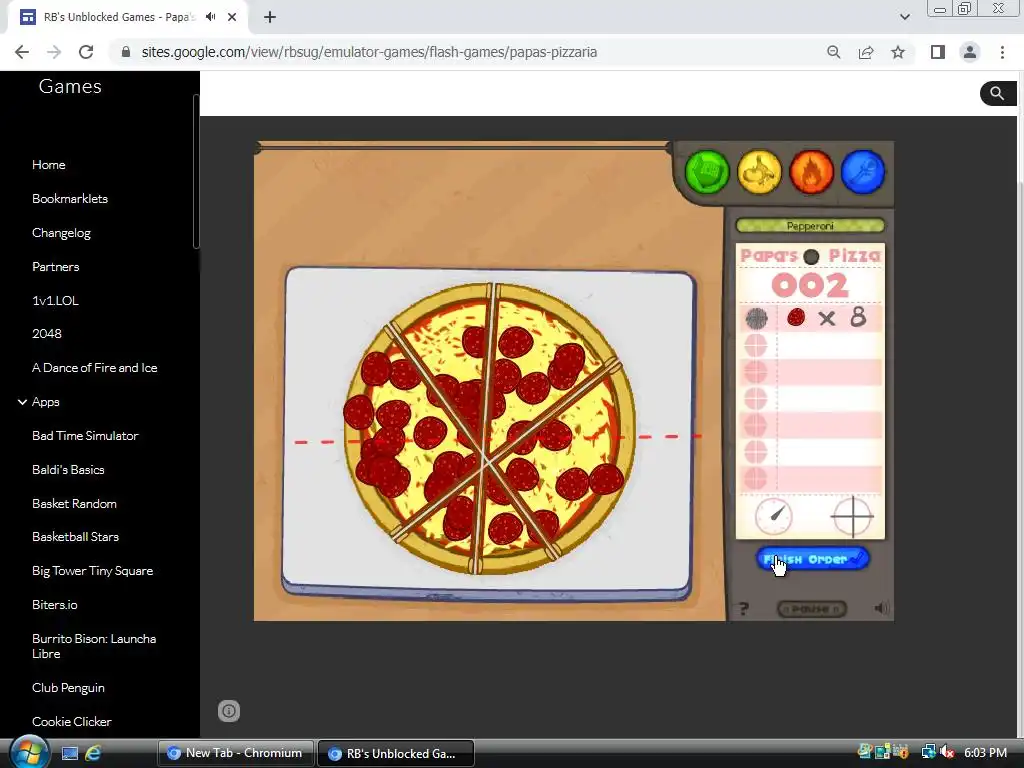1024x768 pixels.
Task: Click browser back arrow
Action: pyautogui.click(x=22, y=52)
